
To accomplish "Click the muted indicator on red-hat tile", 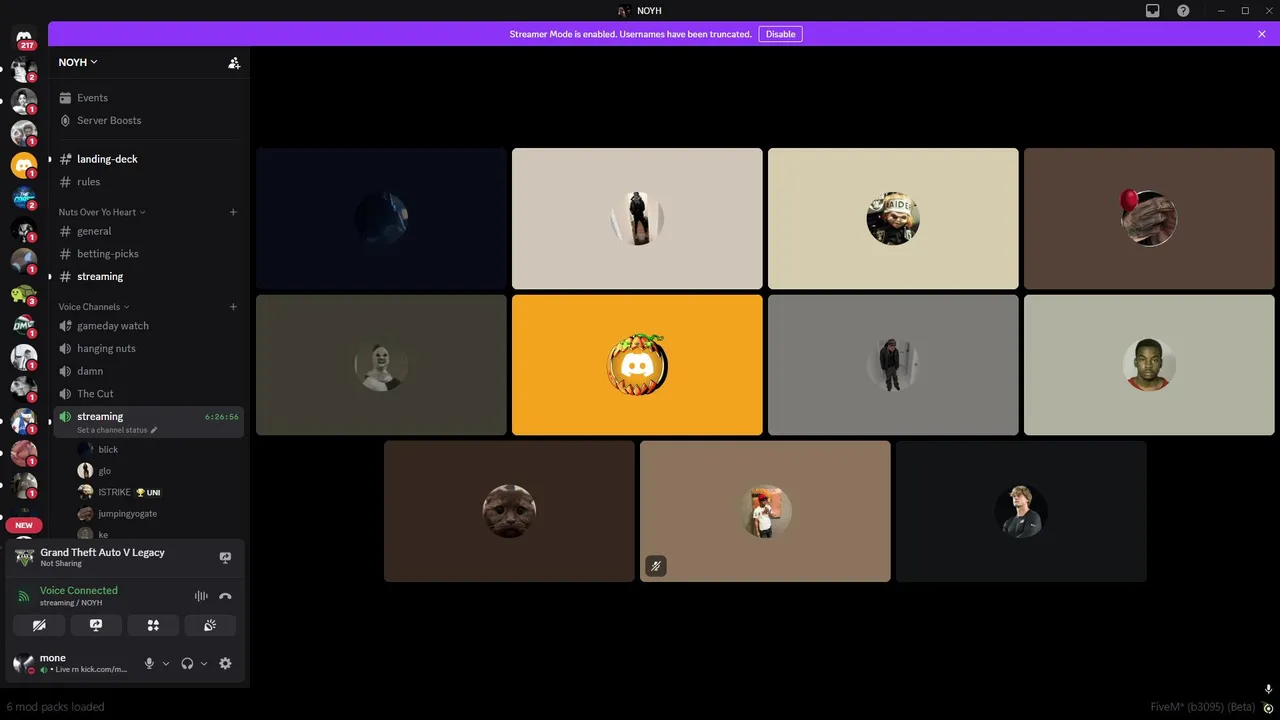I will click(655, 566).
